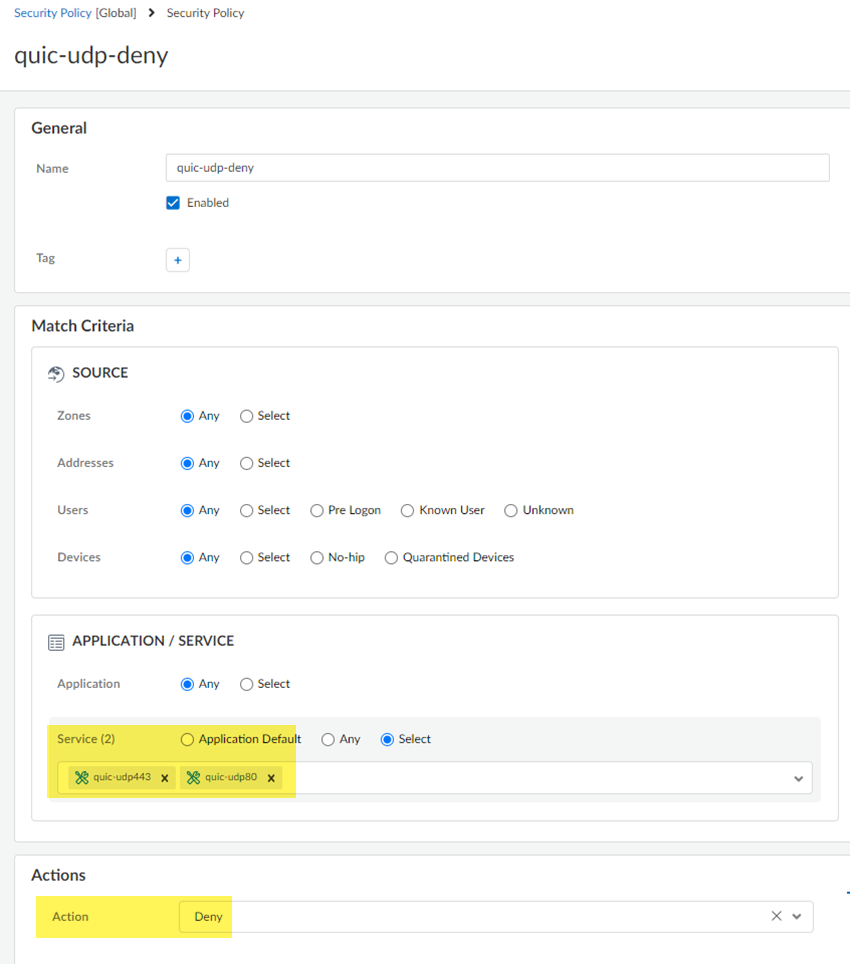Open the Action dropdown arrow
The height and width of the screenshot is (965, 850).
pos(797,916)
